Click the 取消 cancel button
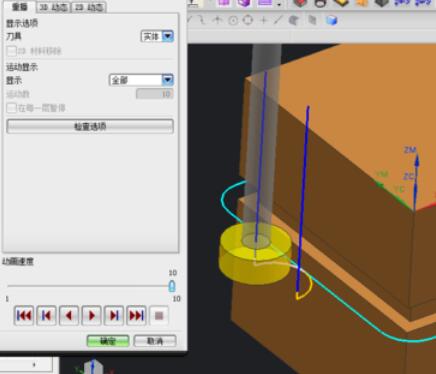The height and width of the screenshot is (374, 436). (x=155, y=341)
